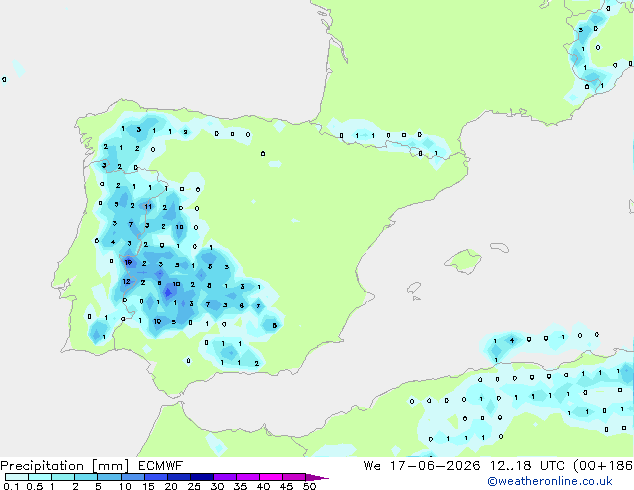Click the 5–10 mm legend color swatch
The image size is (634, 490).
point(109,477)
